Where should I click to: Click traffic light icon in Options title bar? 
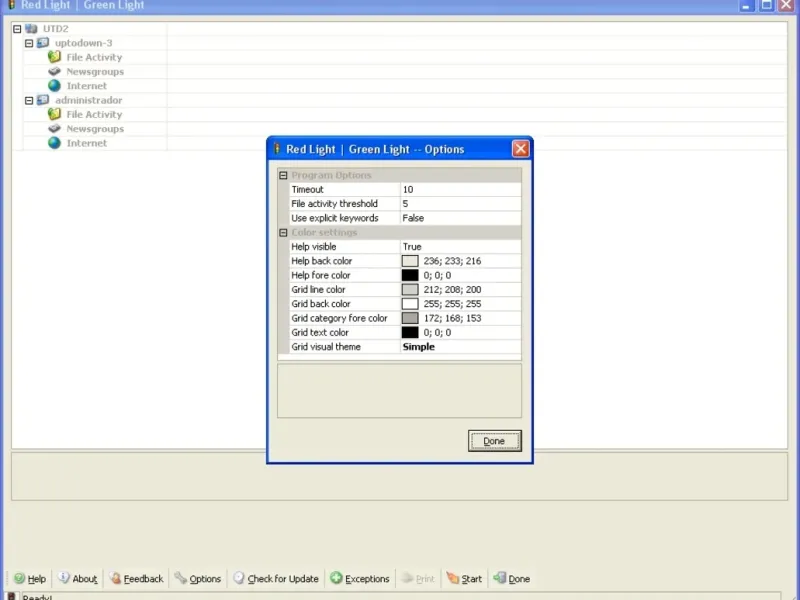tap(277, 148)
